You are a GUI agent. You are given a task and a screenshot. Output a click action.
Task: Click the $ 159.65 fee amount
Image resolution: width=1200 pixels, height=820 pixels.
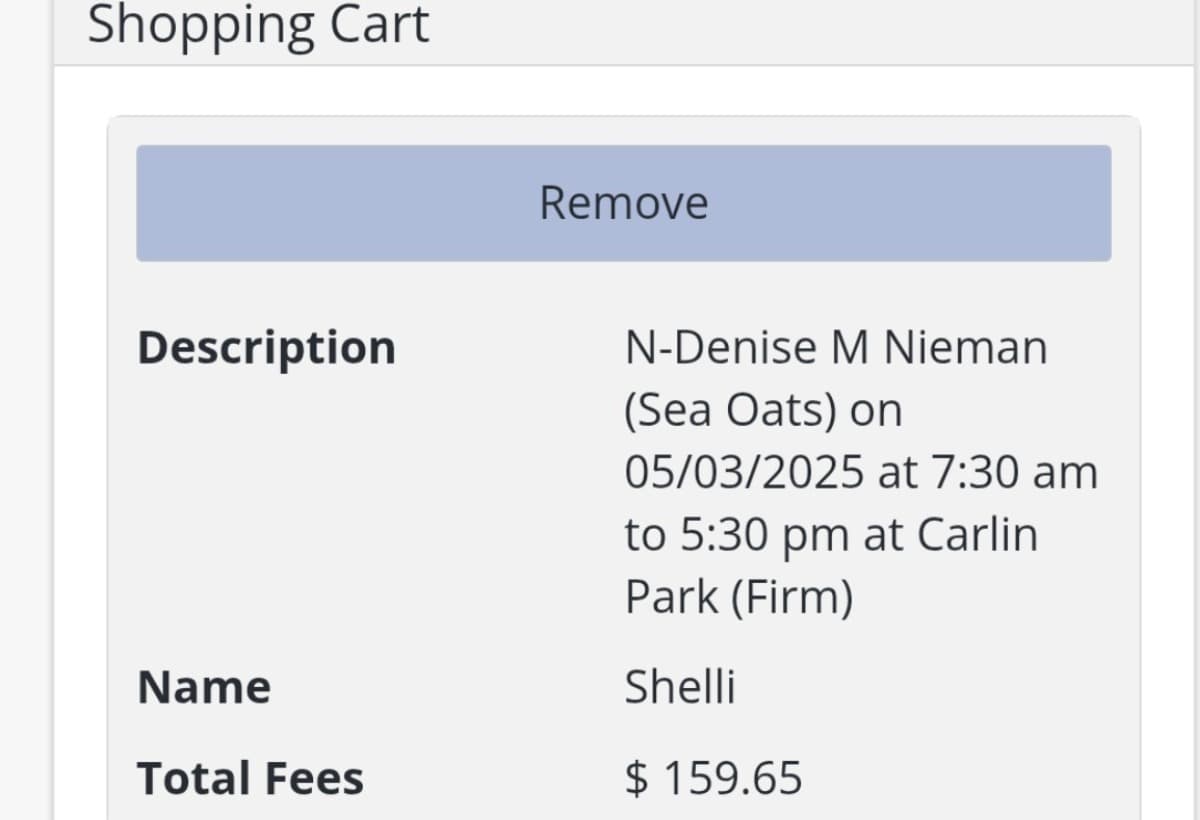click(x=713, y=778)
